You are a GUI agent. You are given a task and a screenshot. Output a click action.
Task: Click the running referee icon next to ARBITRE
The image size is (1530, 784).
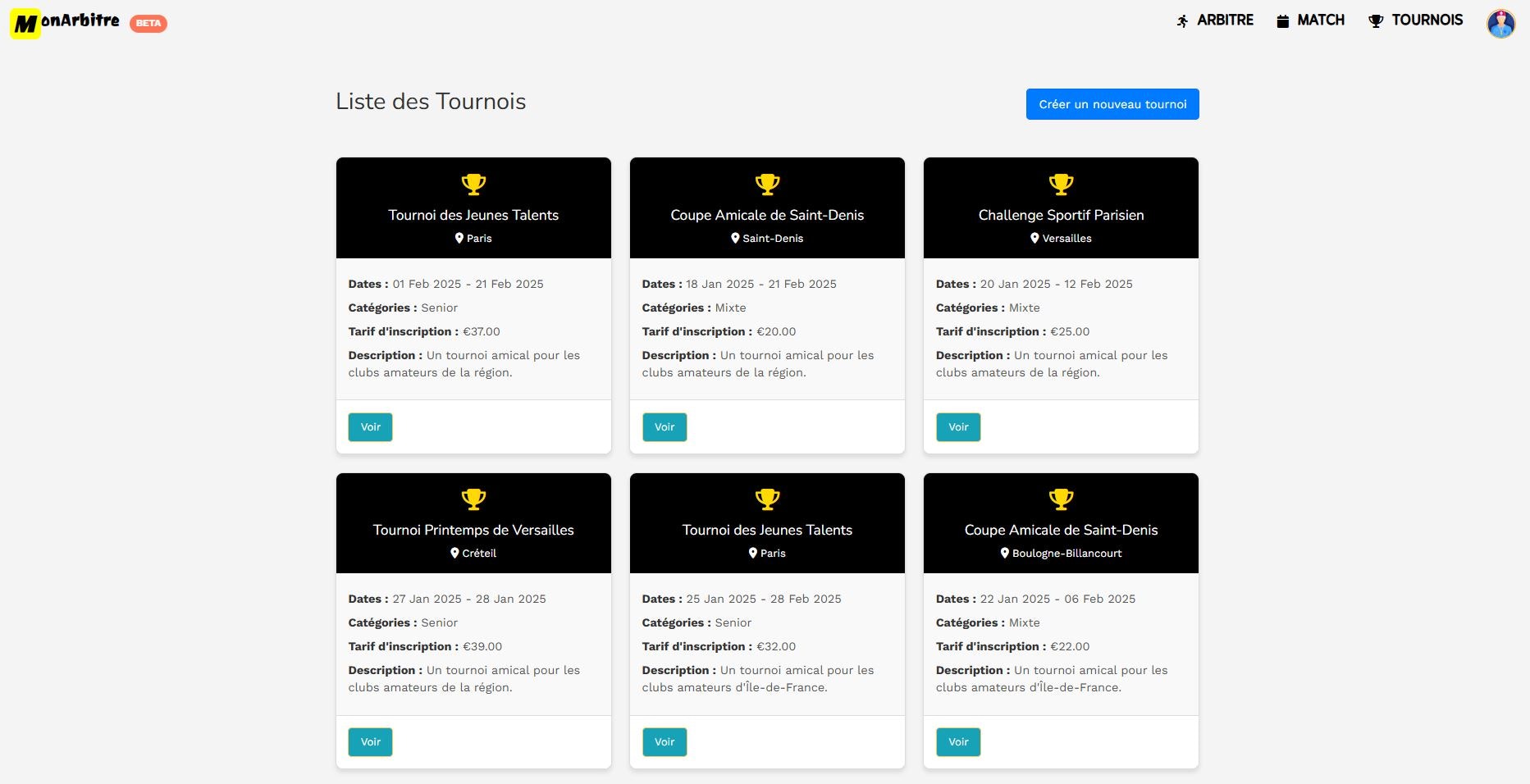click(x=1182, y=21)
